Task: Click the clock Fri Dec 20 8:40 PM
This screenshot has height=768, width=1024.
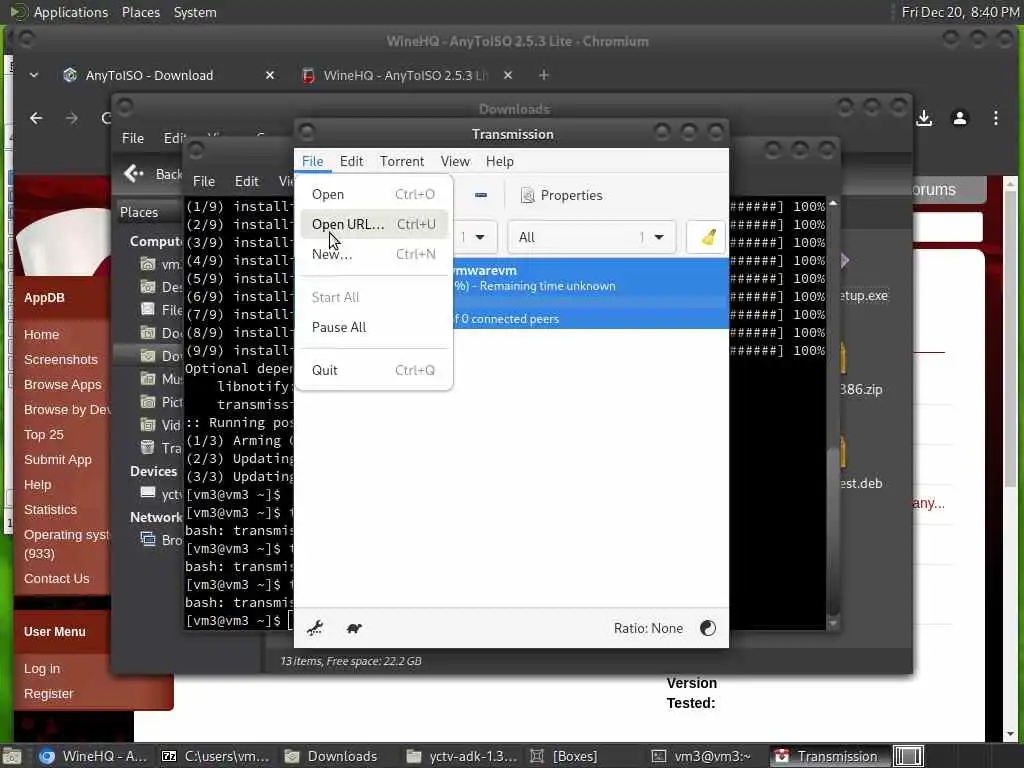Action: tap(960, 12)
